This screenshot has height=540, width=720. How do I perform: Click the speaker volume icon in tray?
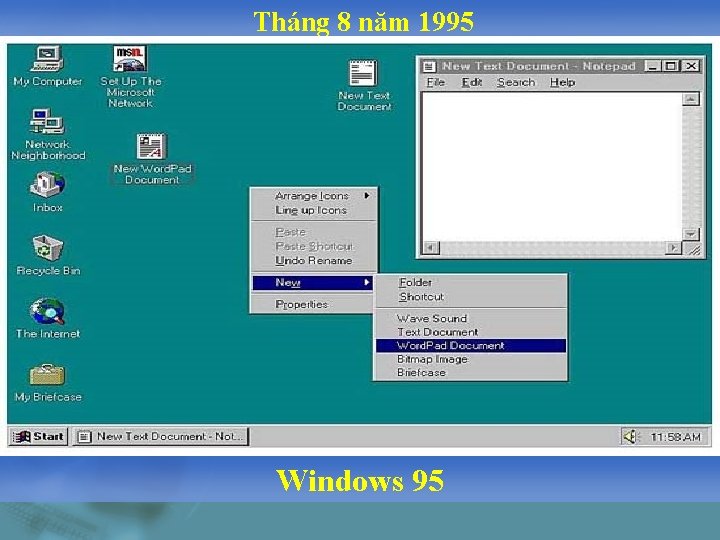click(631, 436)
